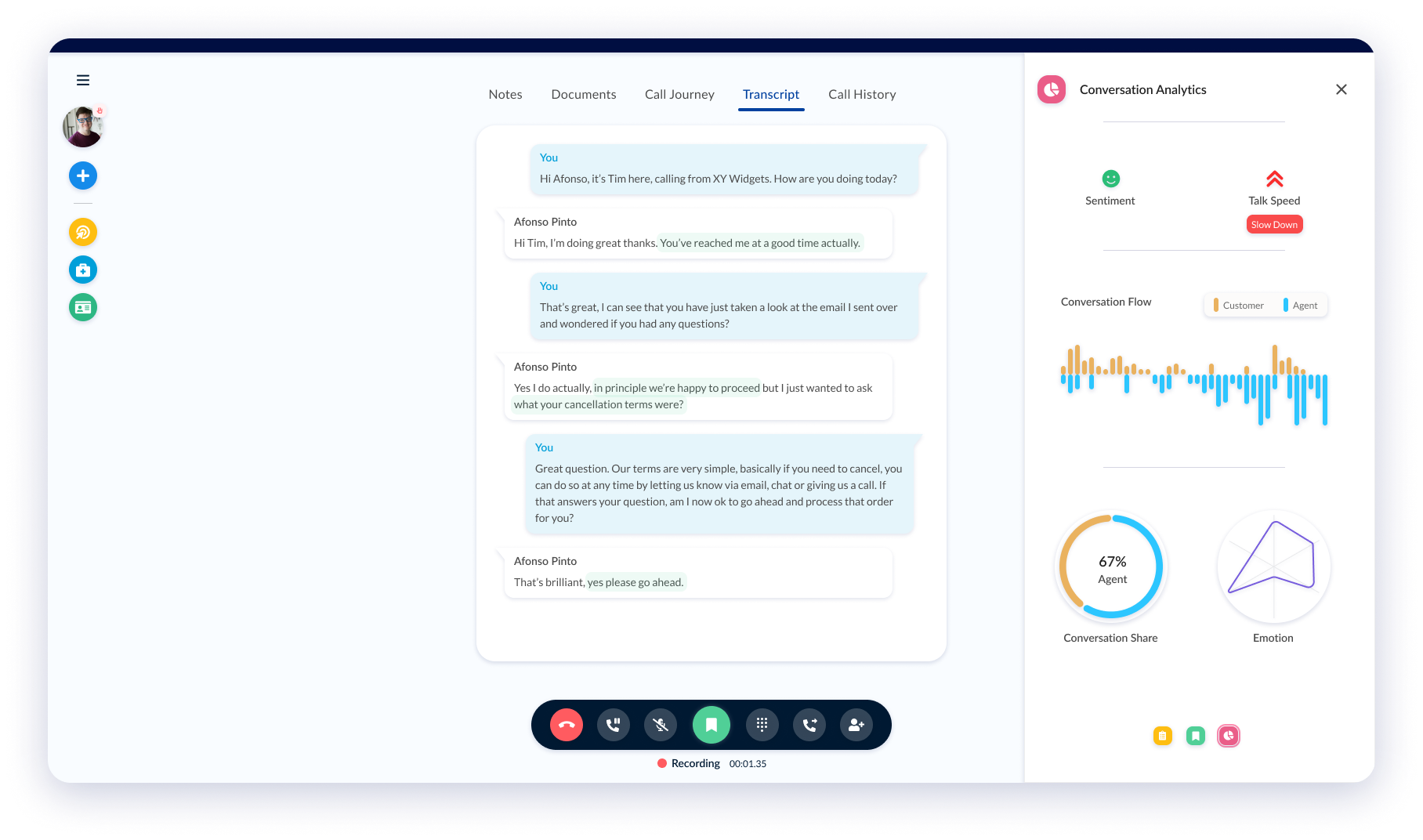The width and height of the screenshot is (1423, 840).
Task: Click the message about the email sent over
Action: pyautogui.click(x=725, y=306)
